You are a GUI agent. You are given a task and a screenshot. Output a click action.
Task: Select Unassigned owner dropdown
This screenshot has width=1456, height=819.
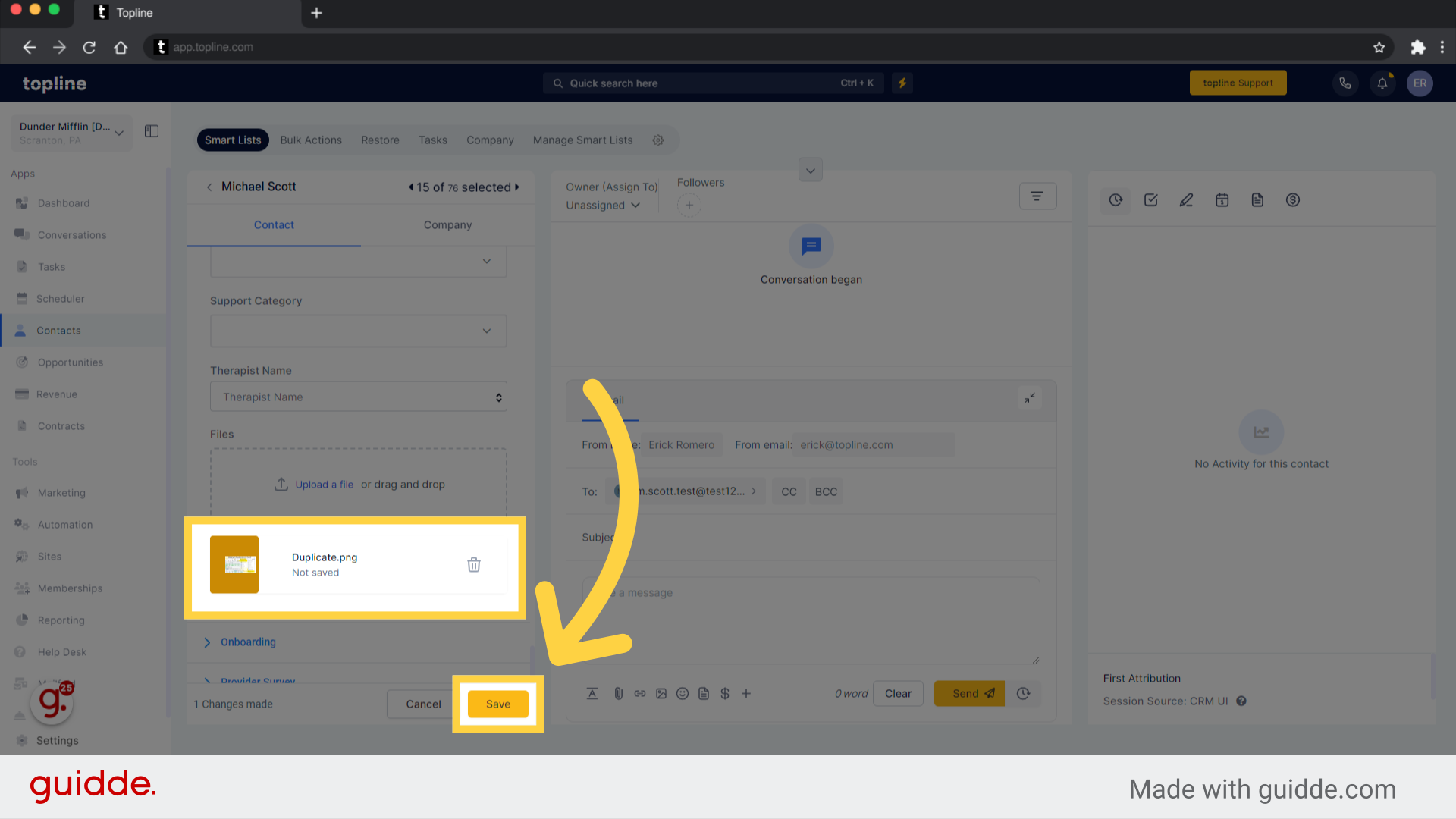[602, 205]
